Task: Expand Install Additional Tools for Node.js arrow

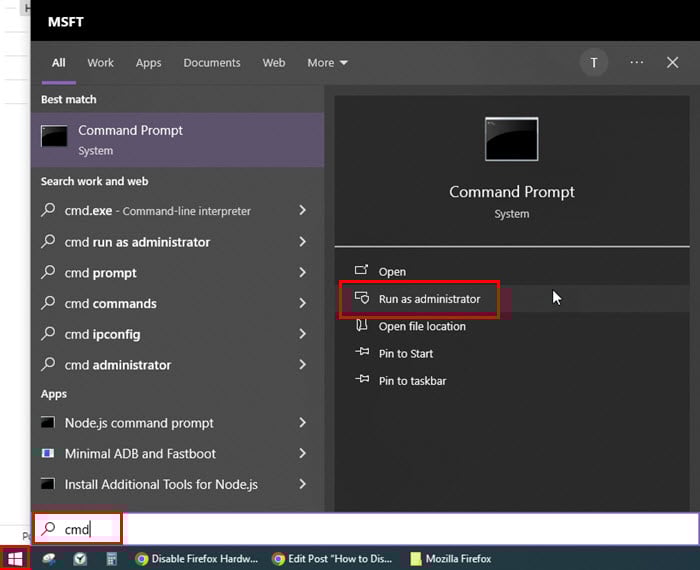Action: click(x=302, y=485)
